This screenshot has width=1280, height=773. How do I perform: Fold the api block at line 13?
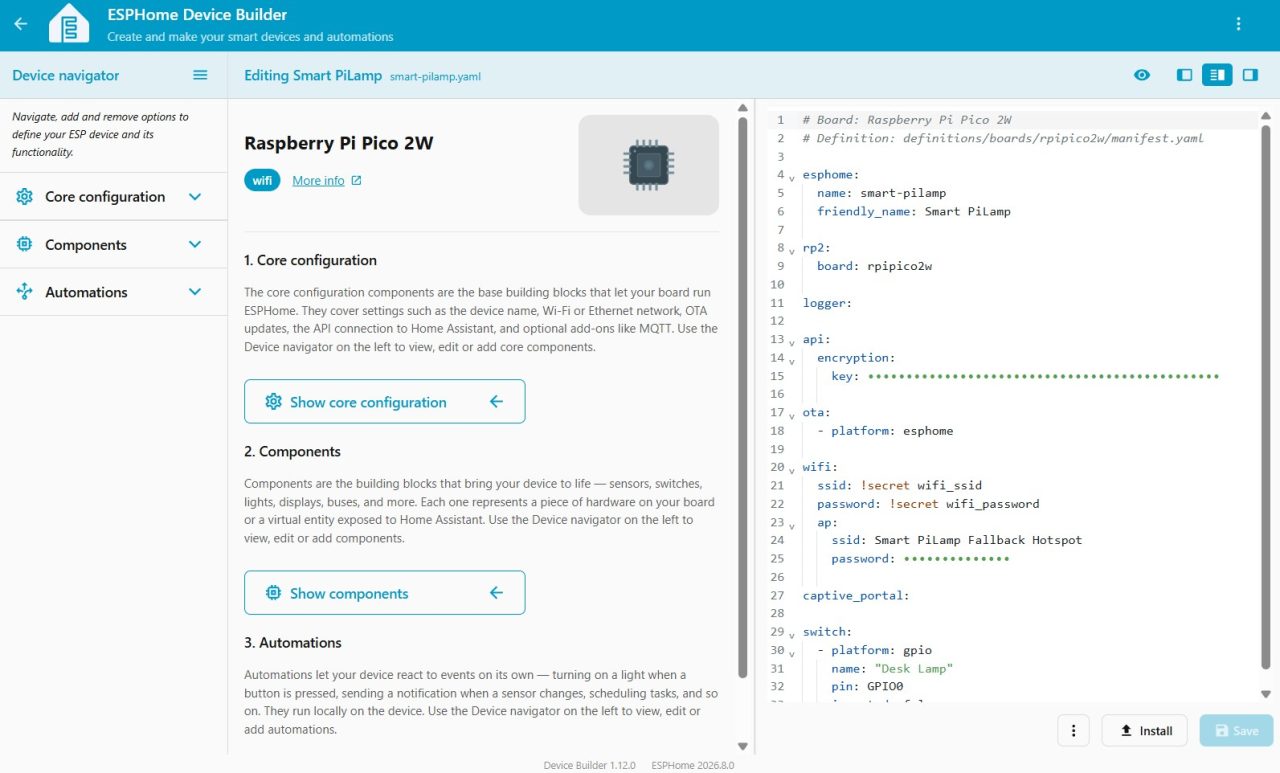click(x=792, y=341)
